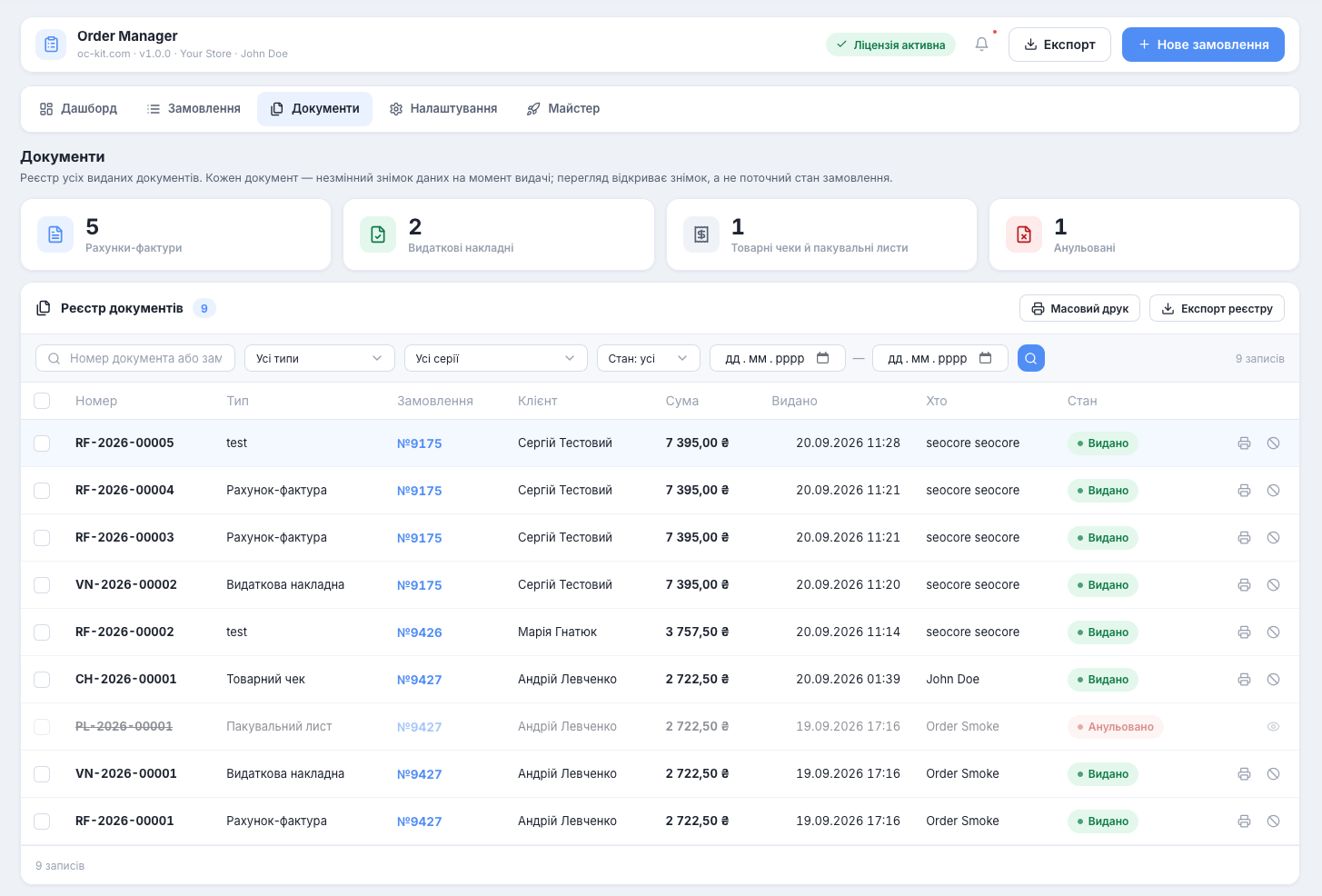Click the Анульовані summary card icon
The image size is (1322, 896).
1024,234
